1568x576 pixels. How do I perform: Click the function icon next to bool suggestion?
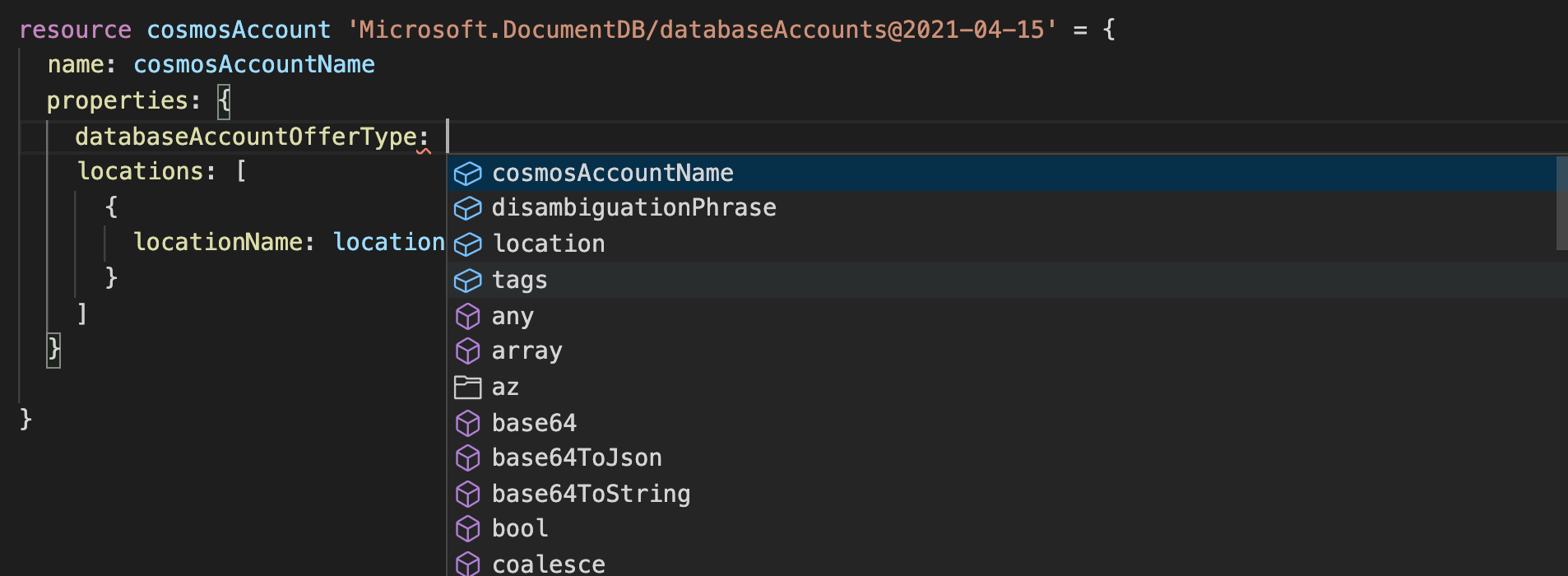(468, 528)
